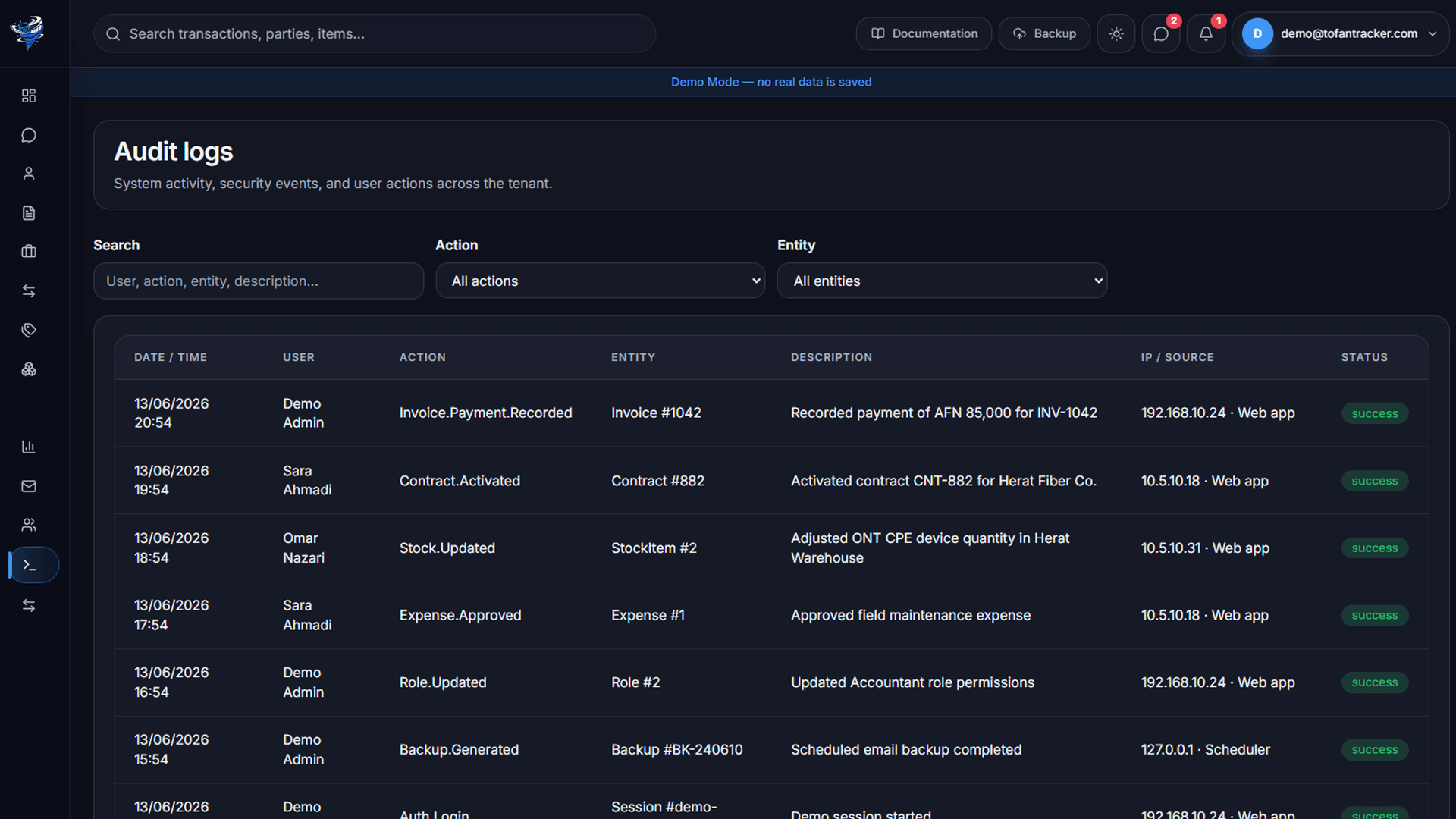Open the bottom swap arrows sidebar icon
Viewport: 1456px width, 819px height.
click(29, 605)
